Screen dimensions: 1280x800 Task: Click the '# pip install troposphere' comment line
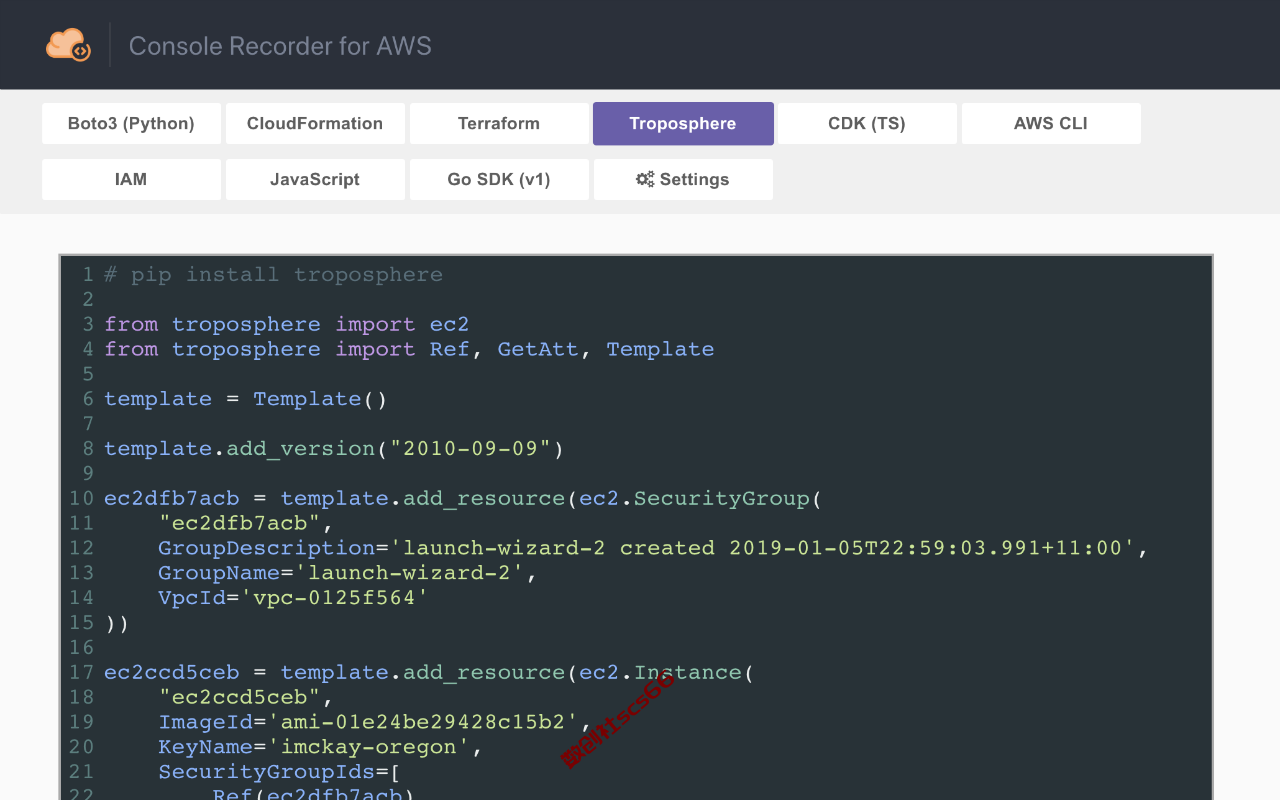coord(273,275)
